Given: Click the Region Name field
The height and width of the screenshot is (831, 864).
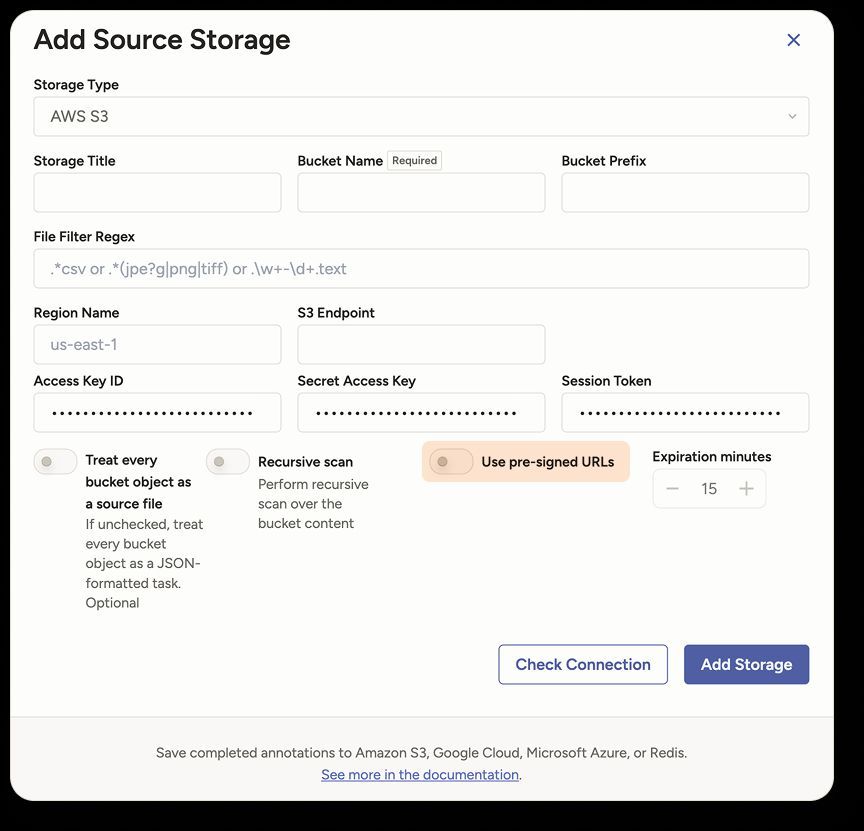Looking at the screenshot, I should tap(157, 344).
